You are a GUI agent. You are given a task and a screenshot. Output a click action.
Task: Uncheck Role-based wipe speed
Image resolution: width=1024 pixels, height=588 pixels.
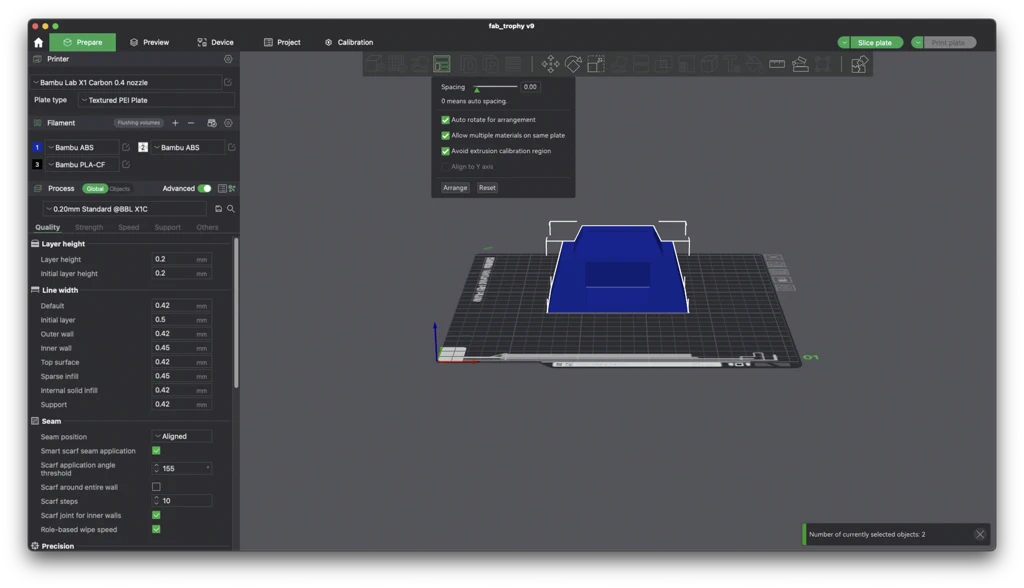(156, 529)
